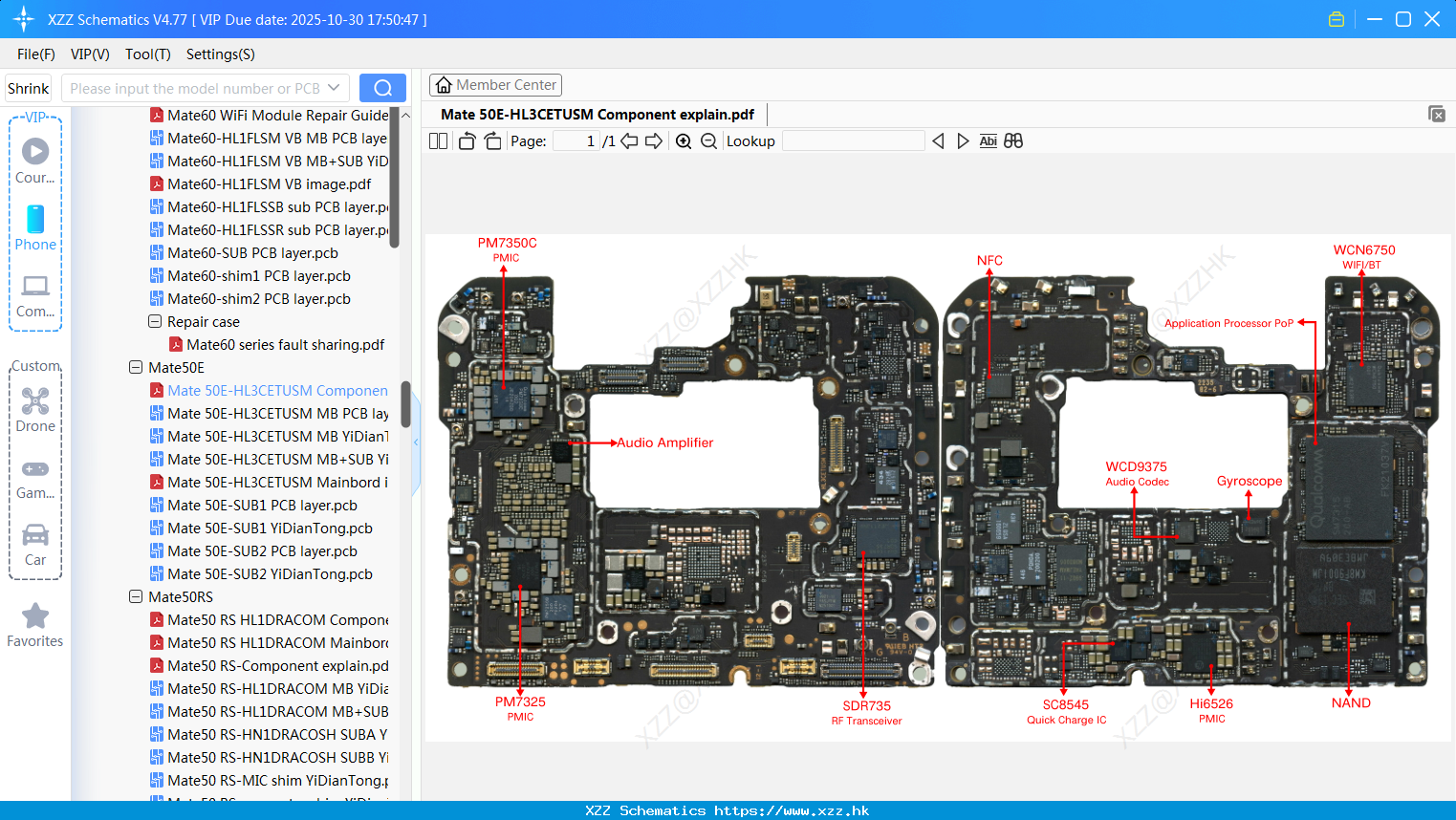
Task: Zoom out of the PDF
Action: 708,141
